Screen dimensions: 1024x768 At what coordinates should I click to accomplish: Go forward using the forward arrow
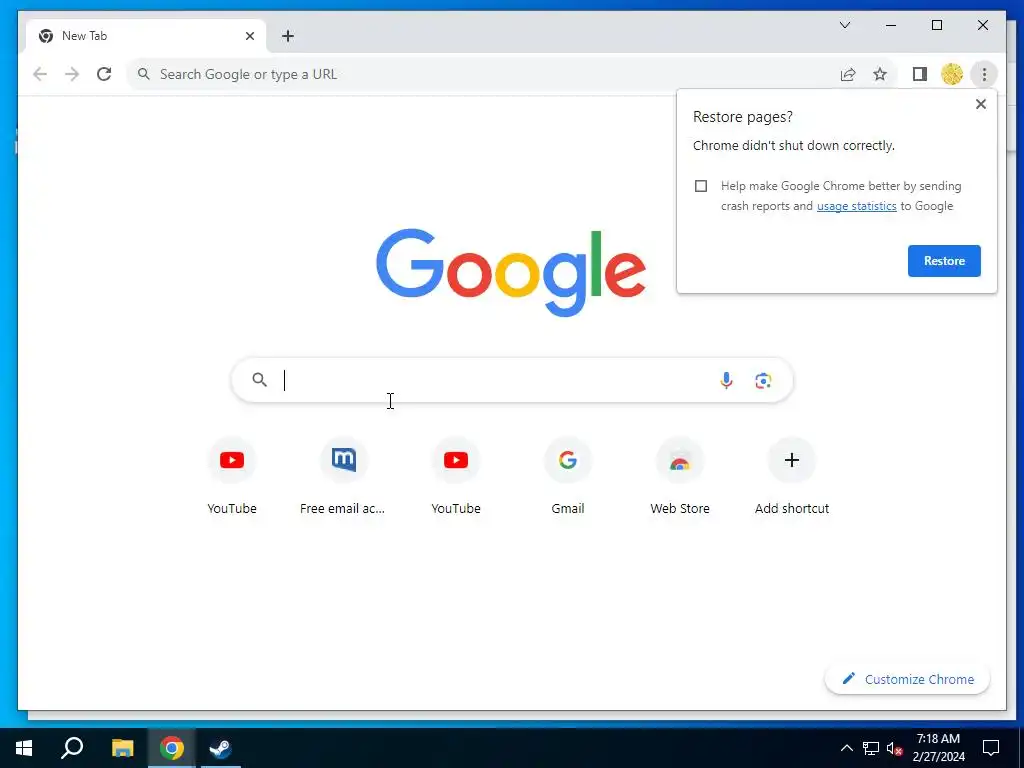[72, 74]
